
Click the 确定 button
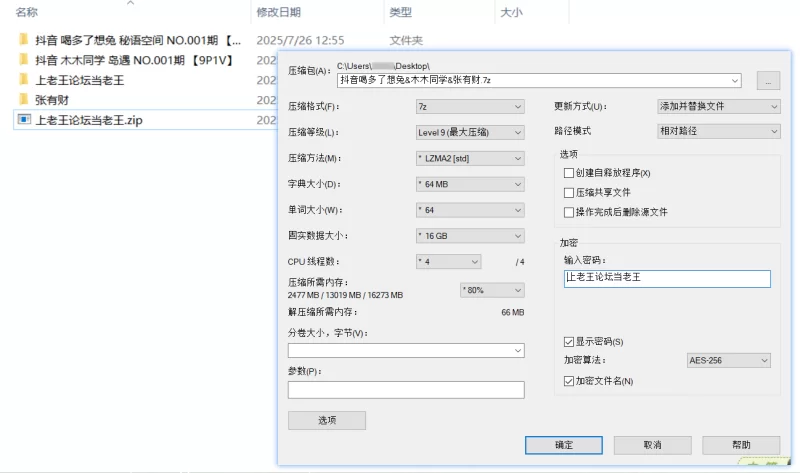pyautogui.click(x=564, y=445)
